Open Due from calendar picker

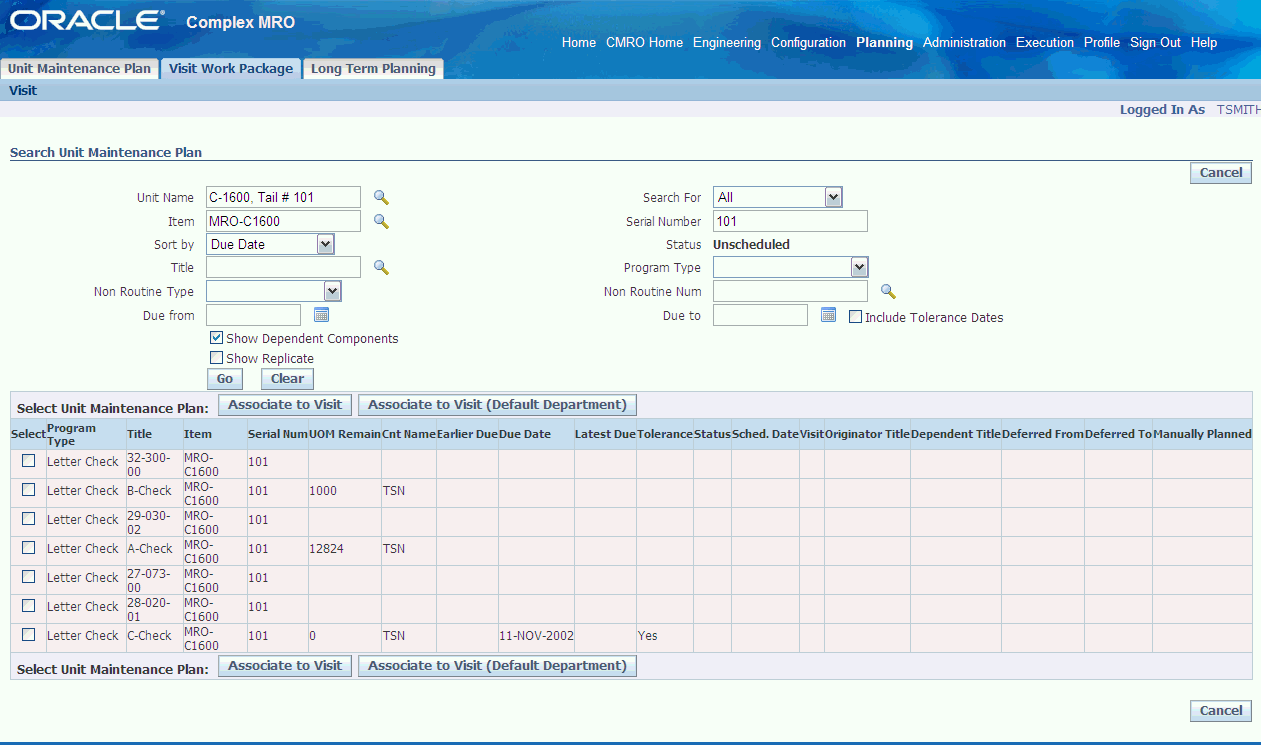[321, 315]
